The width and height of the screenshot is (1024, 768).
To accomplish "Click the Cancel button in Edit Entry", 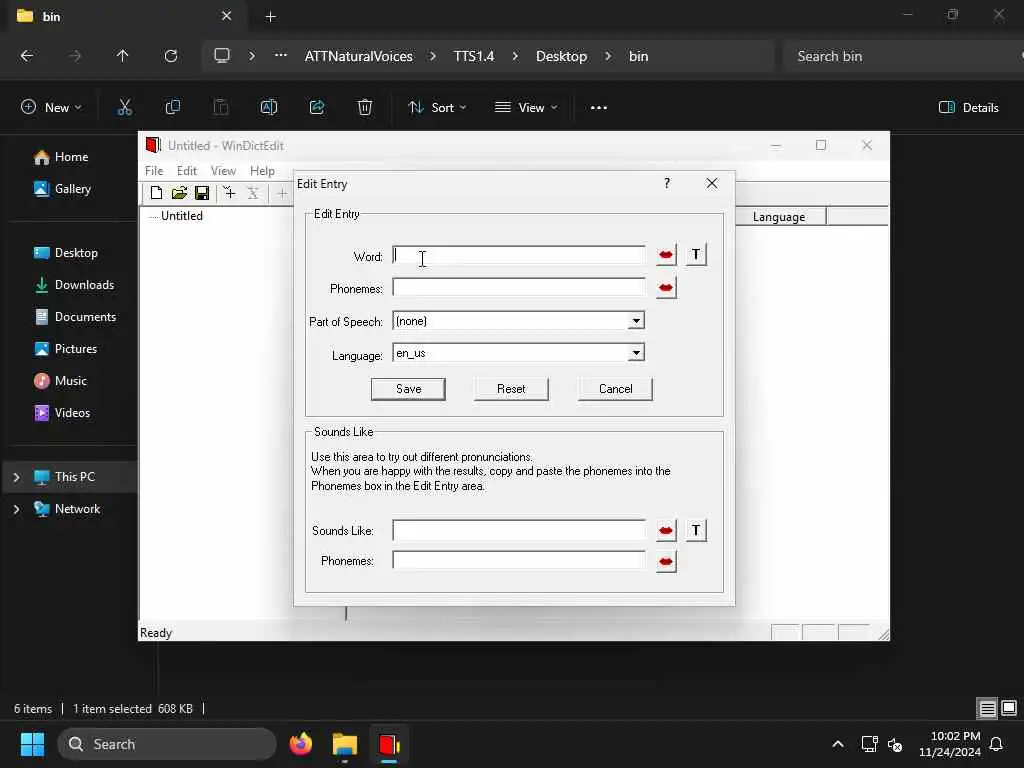I will [615, 389].
